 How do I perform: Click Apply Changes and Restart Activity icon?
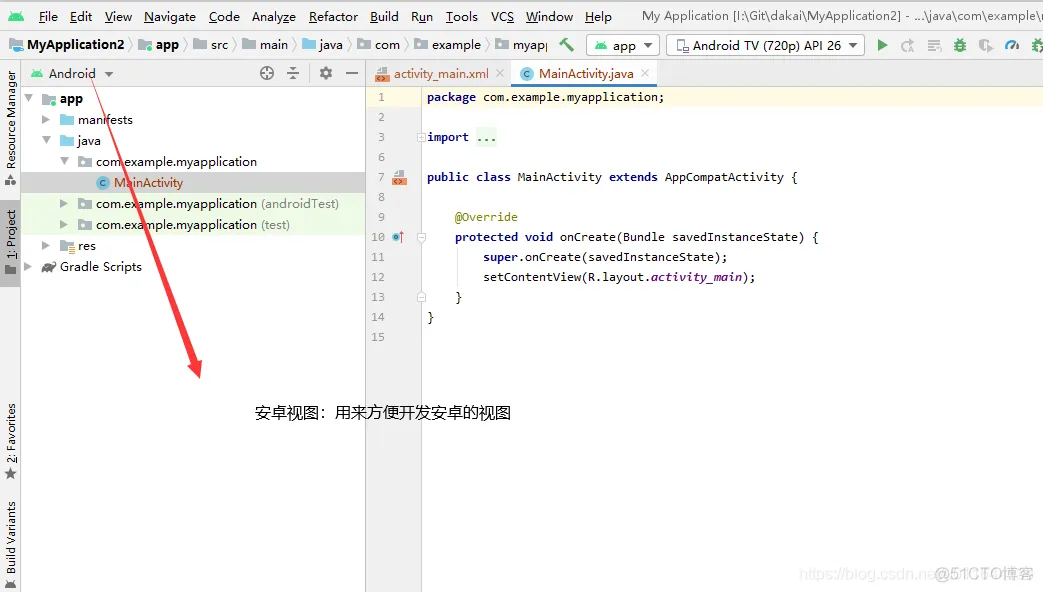907,45
